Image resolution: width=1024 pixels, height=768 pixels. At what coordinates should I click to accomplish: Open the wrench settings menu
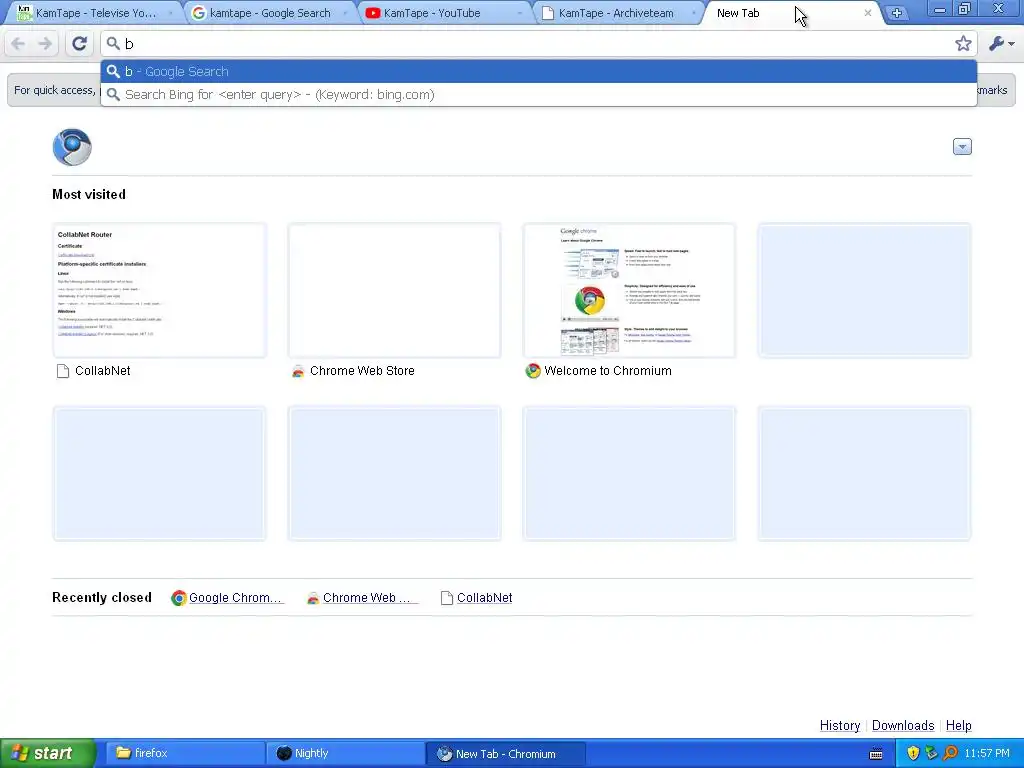pos(1001,44)
